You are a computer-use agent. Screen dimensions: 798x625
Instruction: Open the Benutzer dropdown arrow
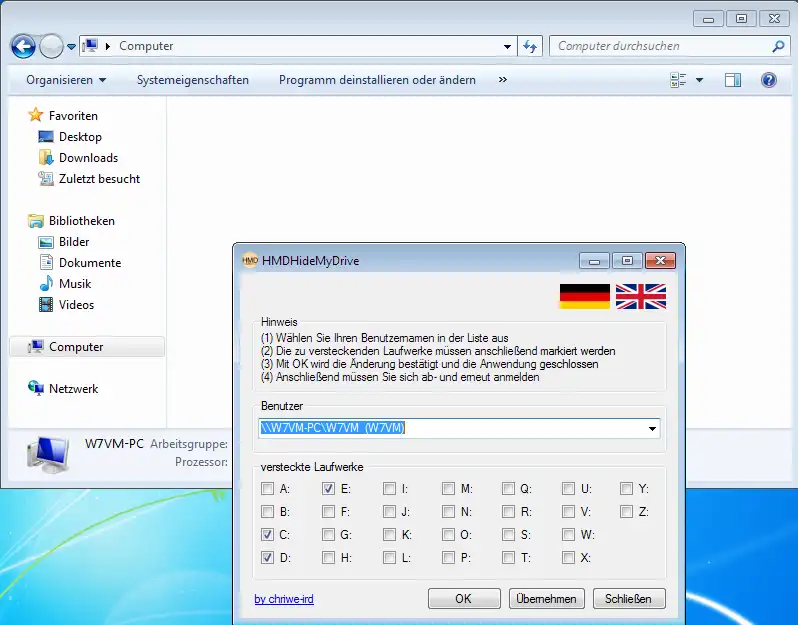(x=652, y=429)
